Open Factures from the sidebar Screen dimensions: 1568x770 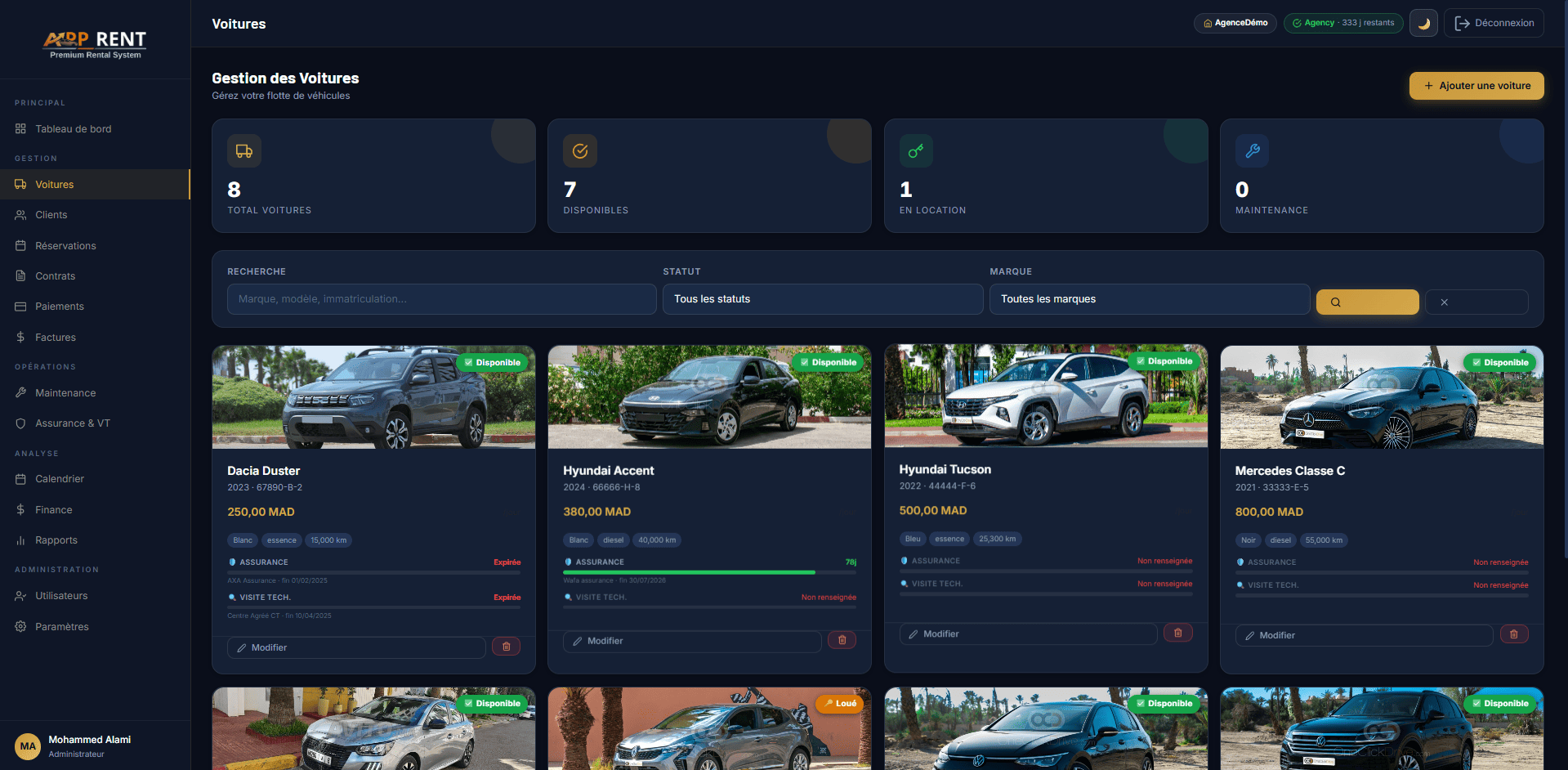[x=95, y=338]
